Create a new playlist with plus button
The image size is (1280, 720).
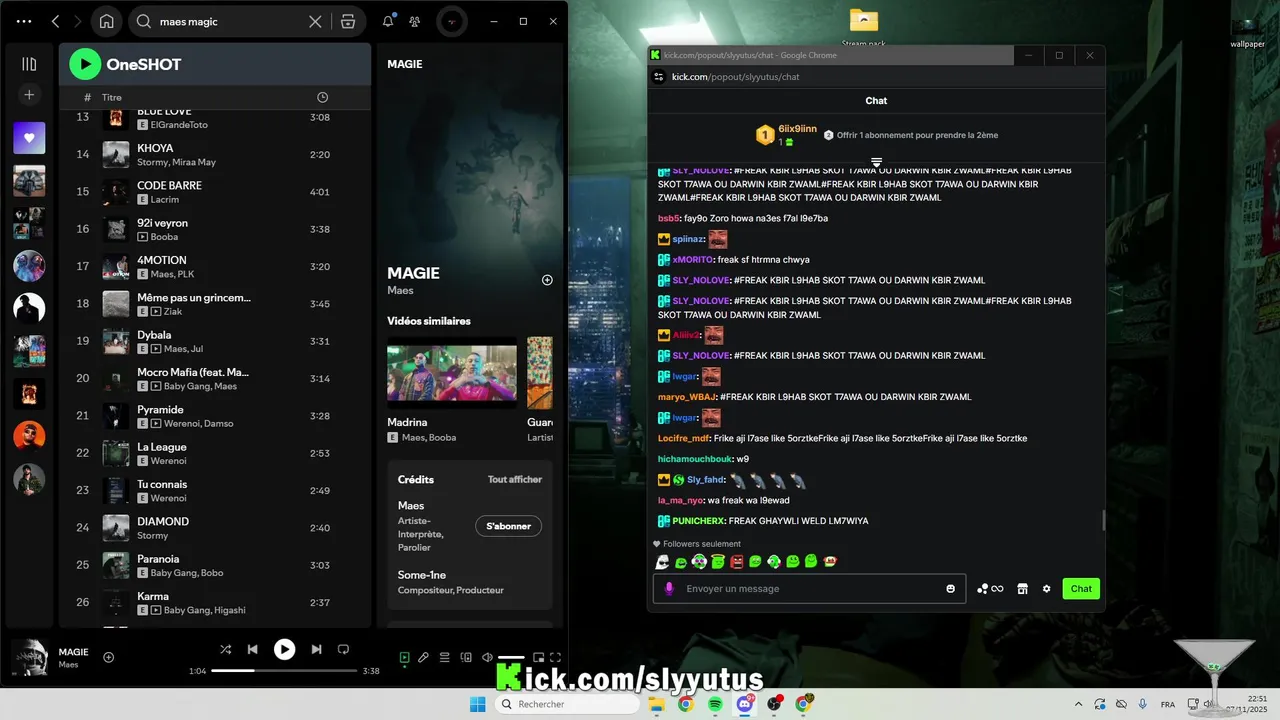(x=29, y=95)
